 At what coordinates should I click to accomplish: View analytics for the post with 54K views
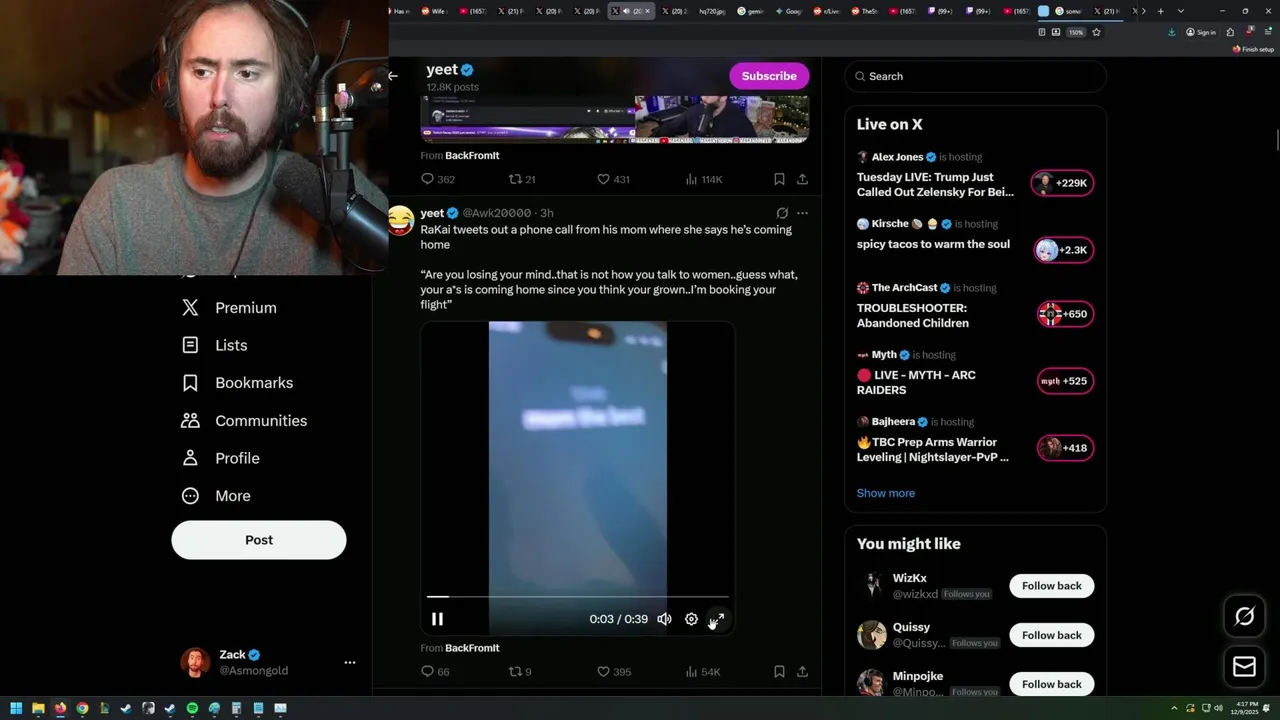(x=703, y=671)
